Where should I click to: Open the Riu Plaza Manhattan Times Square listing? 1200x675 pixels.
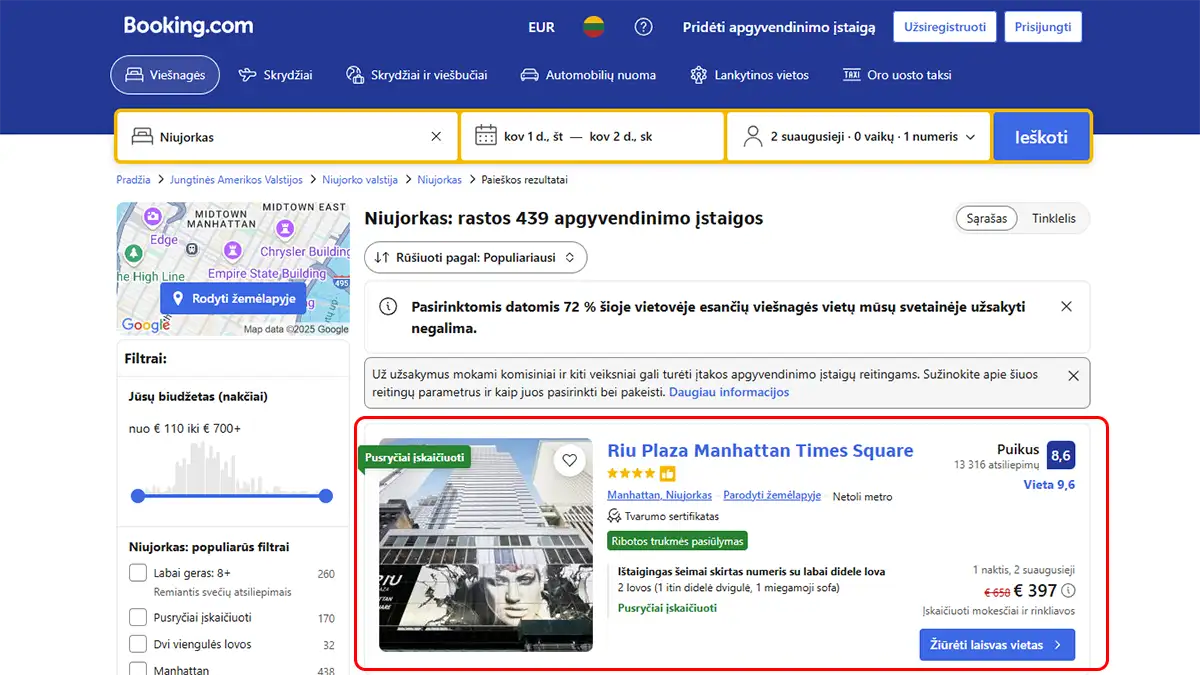point(760,450)
